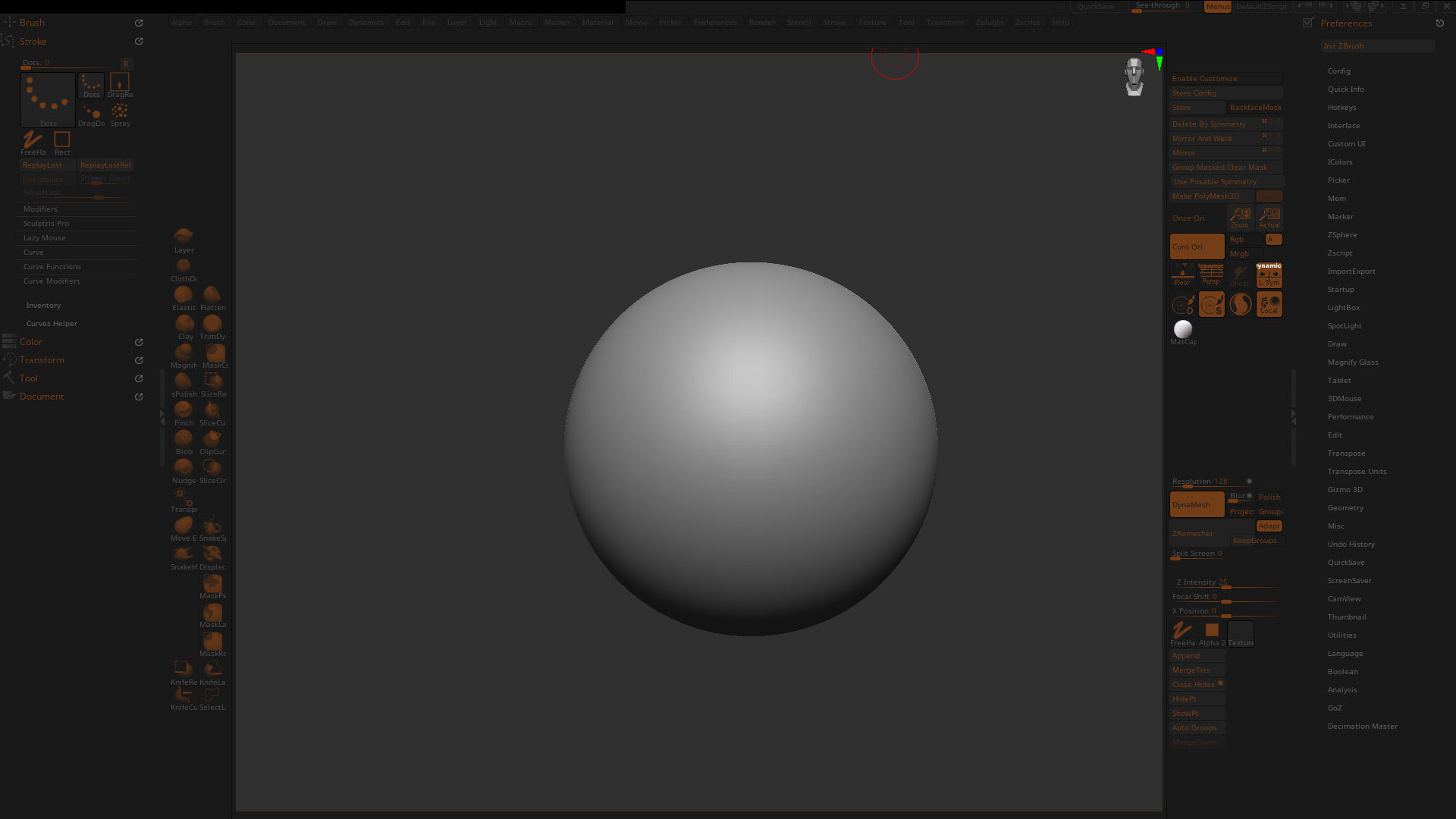The height and width of the screenshot is (819, 1456).
Task: Toggle Persp perspective mode
Action: 1211,275
